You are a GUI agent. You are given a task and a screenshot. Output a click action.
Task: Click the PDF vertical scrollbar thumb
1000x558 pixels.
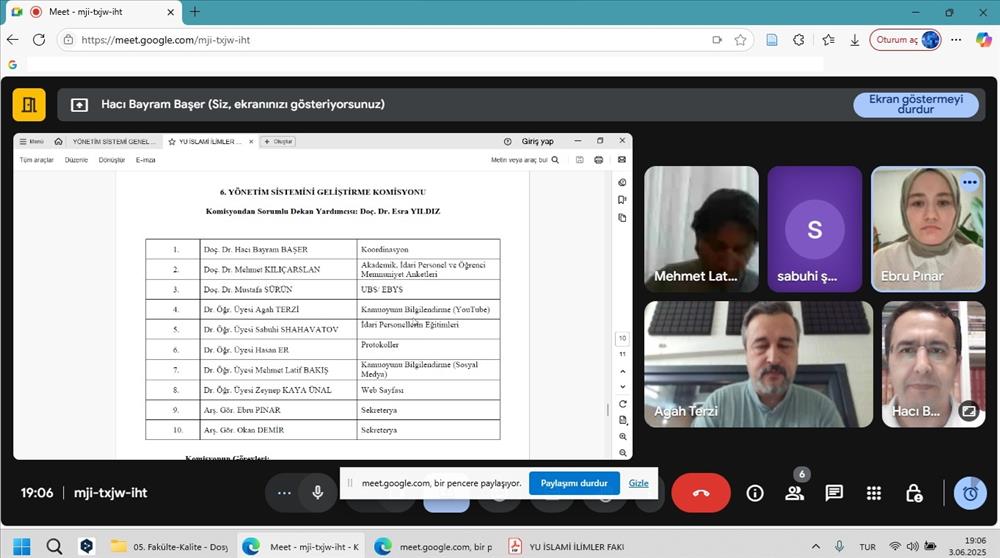coord(608,409)
